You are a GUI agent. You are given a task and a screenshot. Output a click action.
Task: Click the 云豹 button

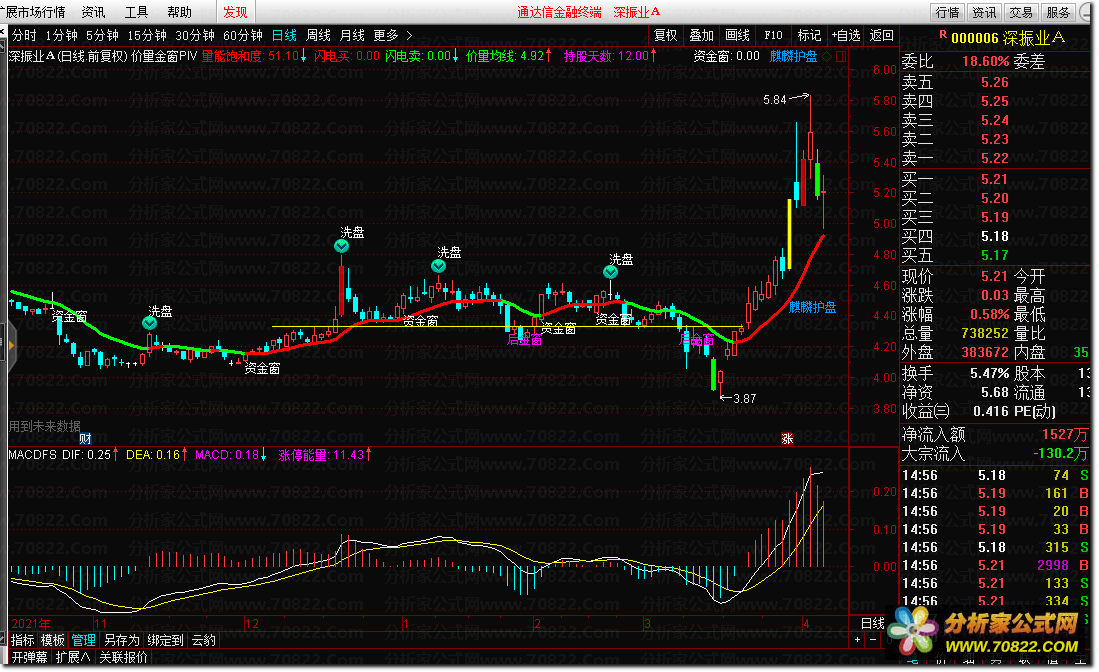[204, 640]
